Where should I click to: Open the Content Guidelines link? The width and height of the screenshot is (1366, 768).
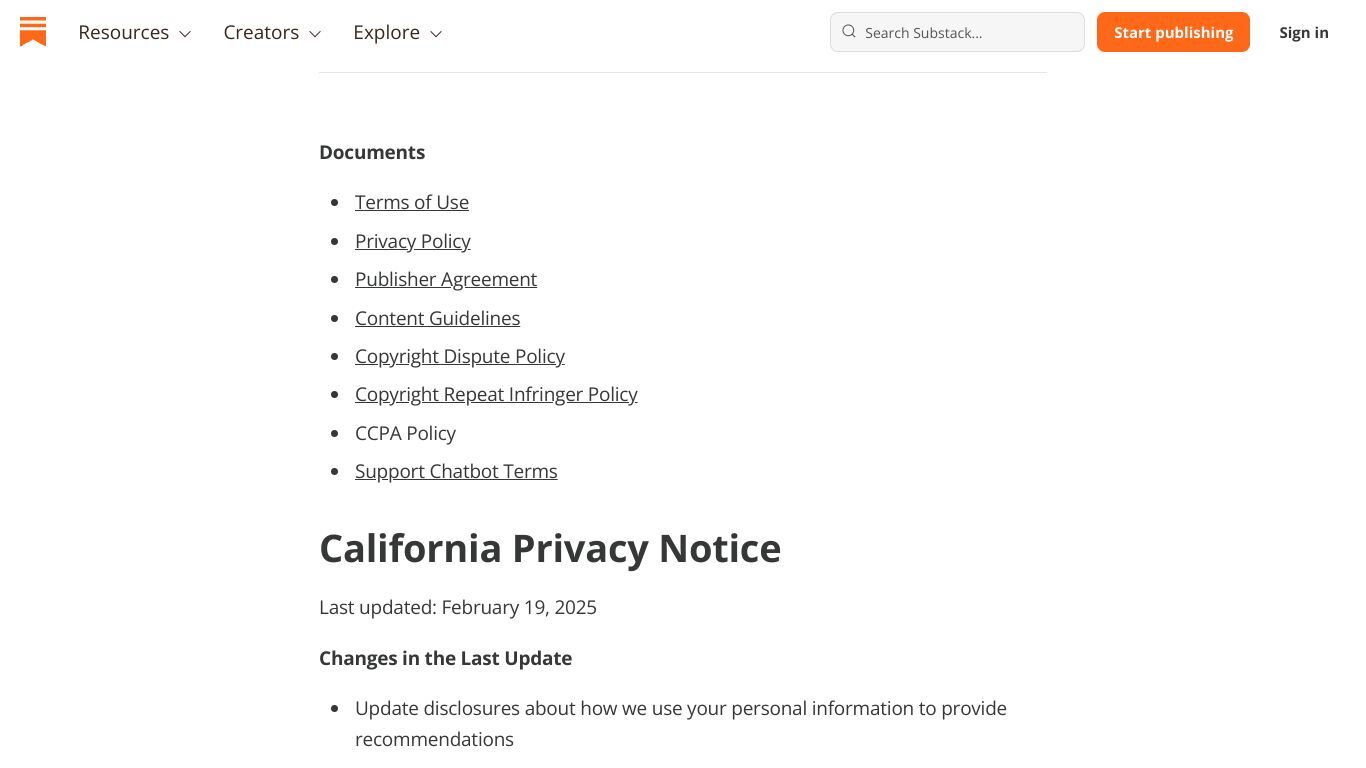click(438, 318)
